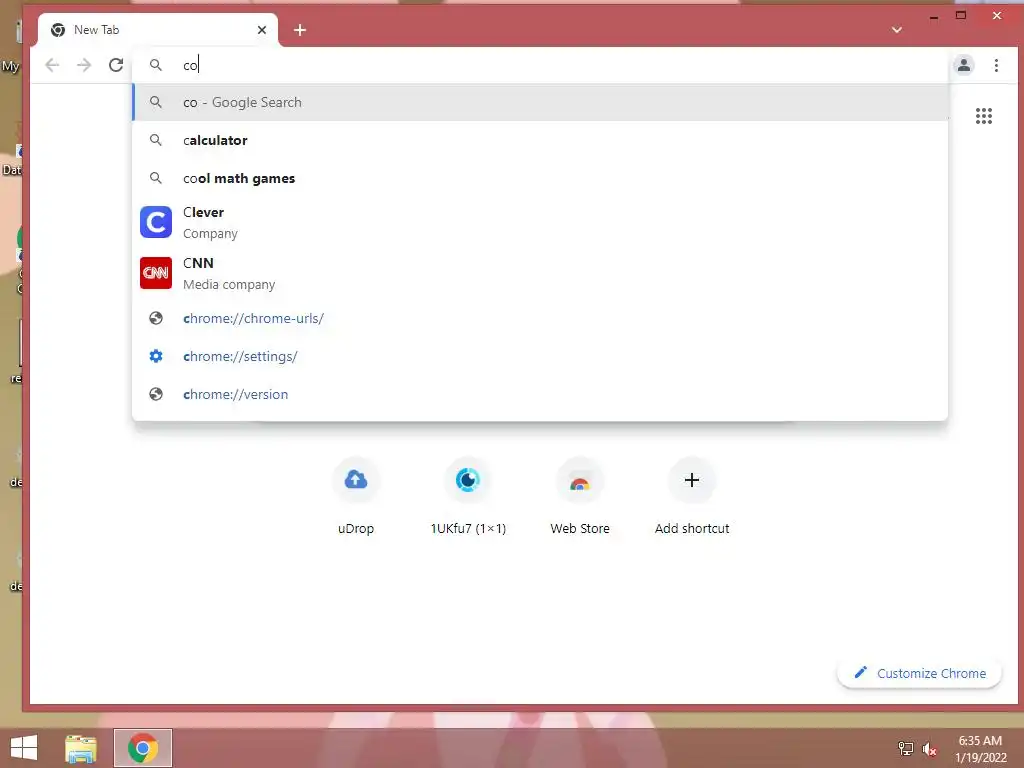Pick the 'calculator' search suggestion
The image size is (1024, 768).
(x=540, y=140)
